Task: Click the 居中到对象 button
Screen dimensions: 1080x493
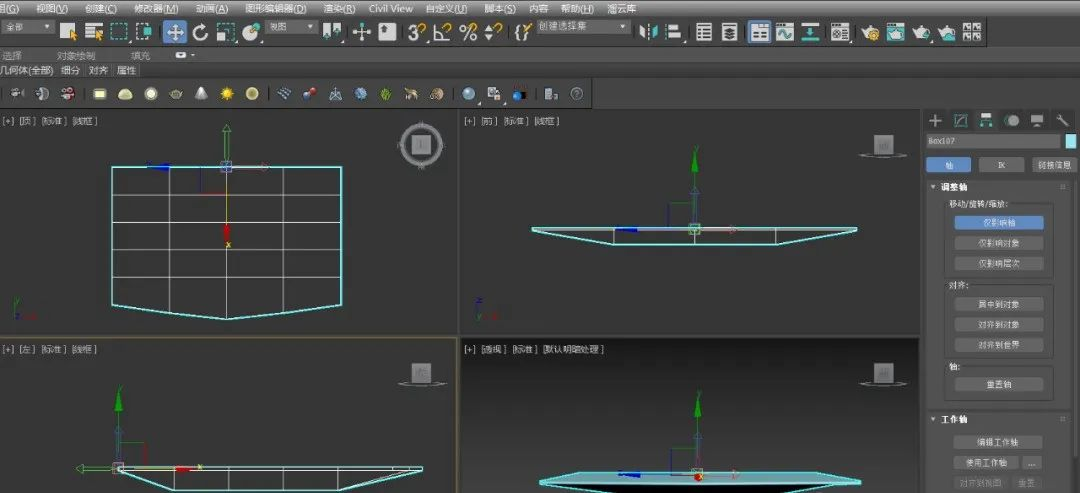Action: pos(999,304)
